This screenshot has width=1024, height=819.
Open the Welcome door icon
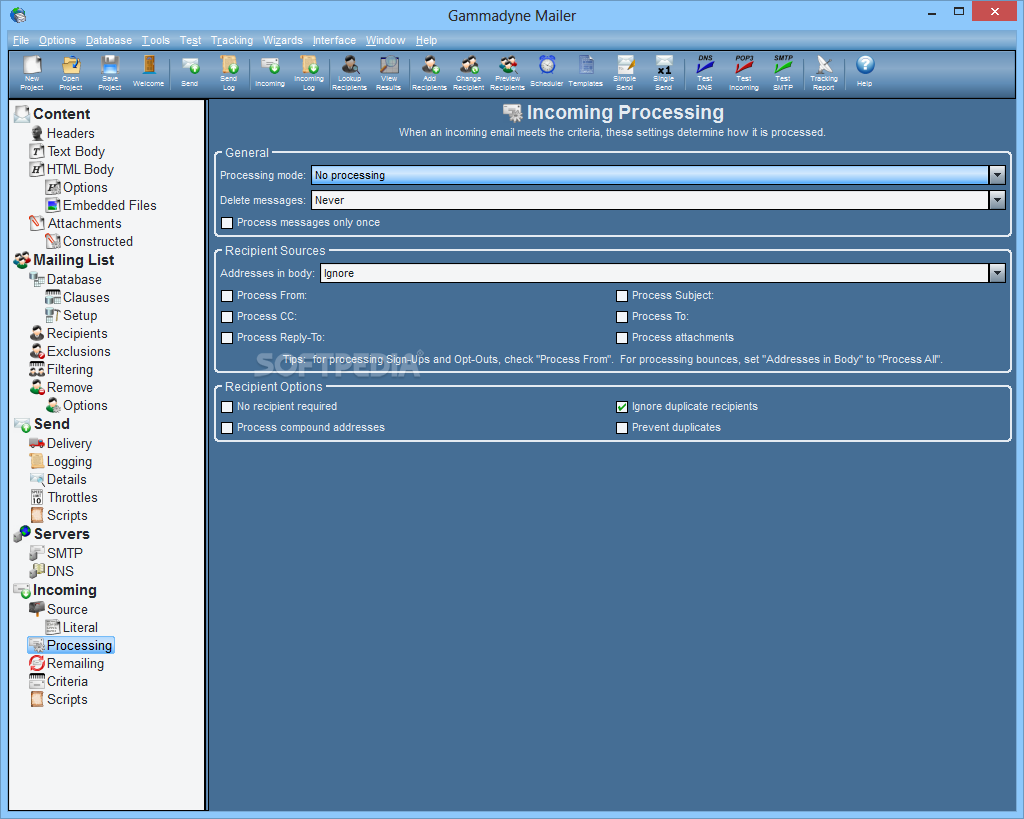[149, 71]
